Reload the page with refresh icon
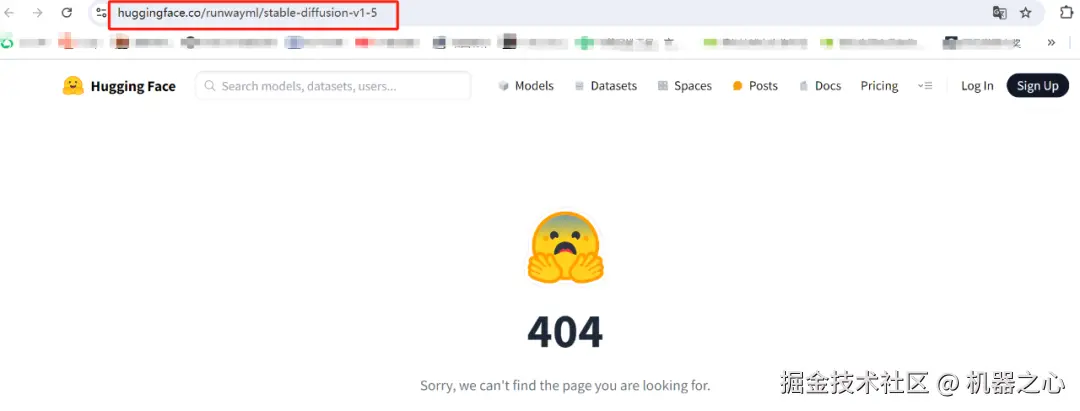The image size is (1080, 411). coord(67,12)
